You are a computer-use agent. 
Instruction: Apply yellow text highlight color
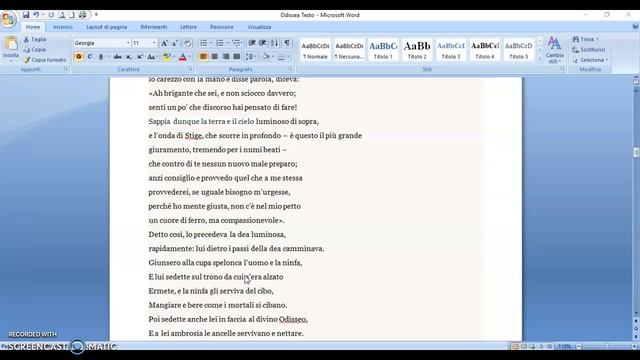click(x=166, y=57)
